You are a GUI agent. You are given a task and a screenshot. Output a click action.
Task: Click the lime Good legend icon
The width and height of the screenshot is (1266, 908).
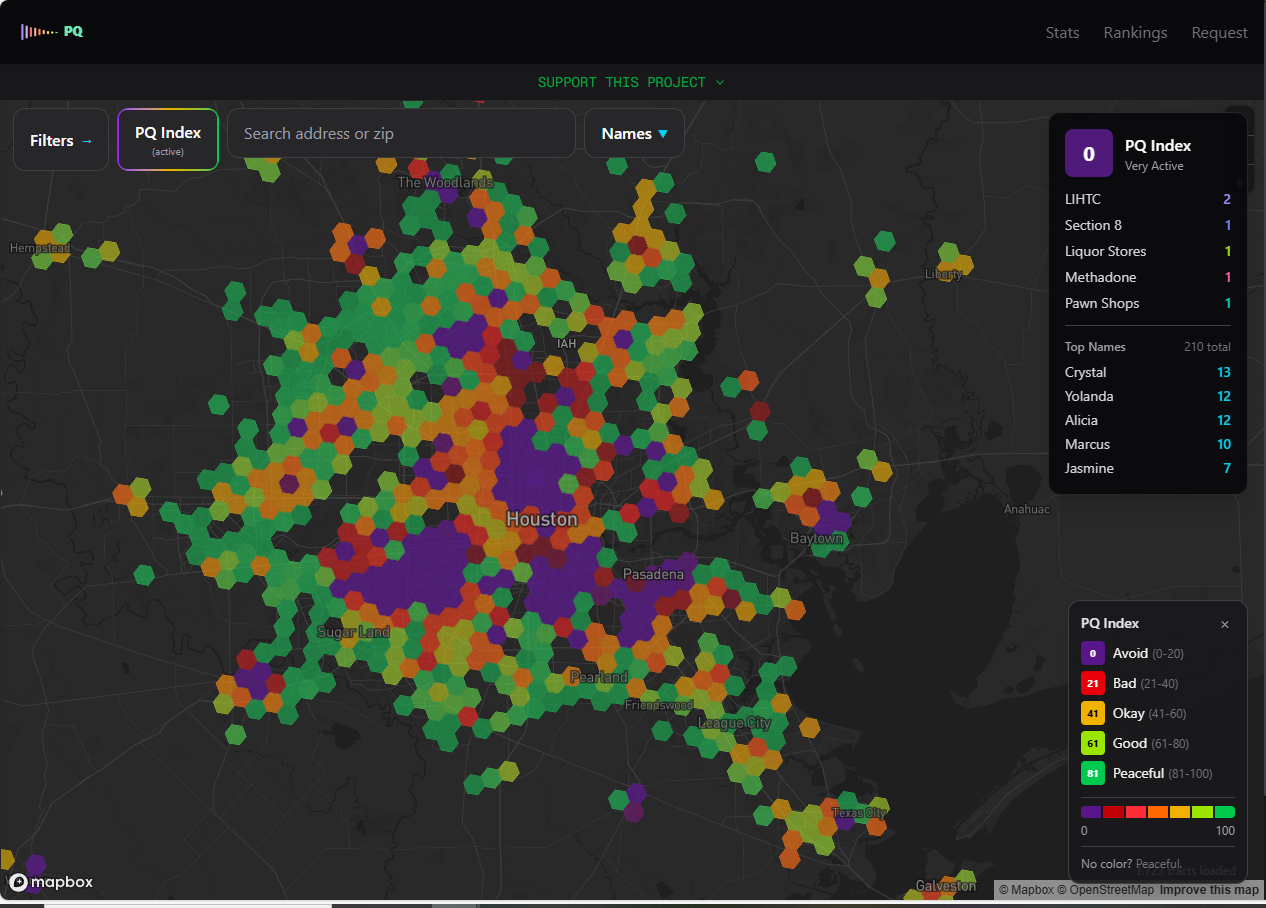pyautogui.click(x=1092, y=744)
